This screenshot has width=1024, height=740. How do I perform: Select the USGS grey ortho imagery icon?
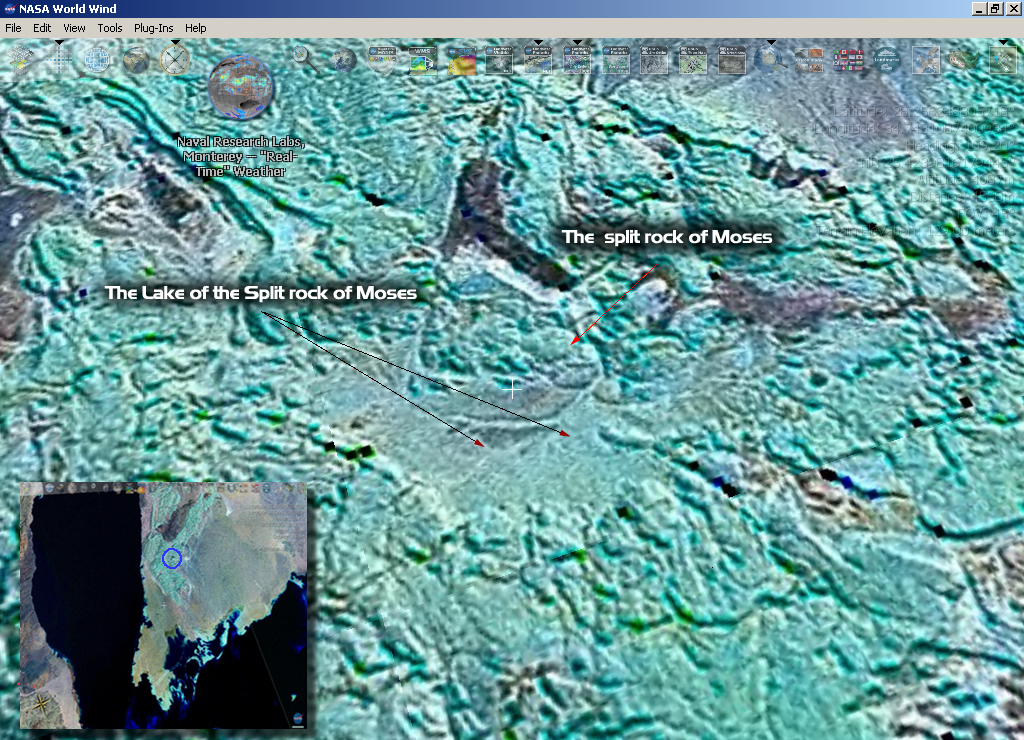[x=654, y=59]
